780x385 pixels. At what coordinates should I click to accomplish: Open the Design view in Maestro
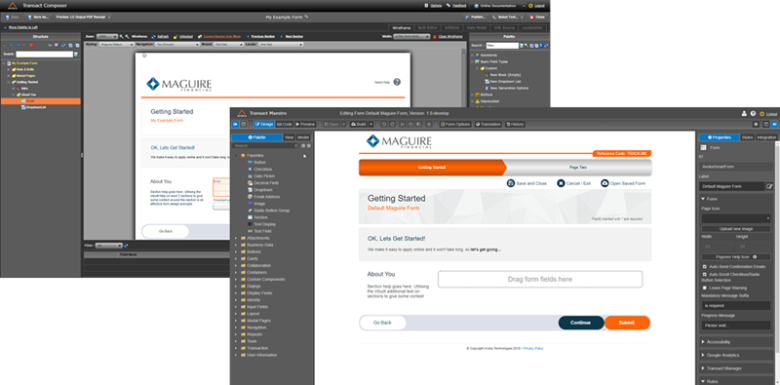[x=264, y=124]
